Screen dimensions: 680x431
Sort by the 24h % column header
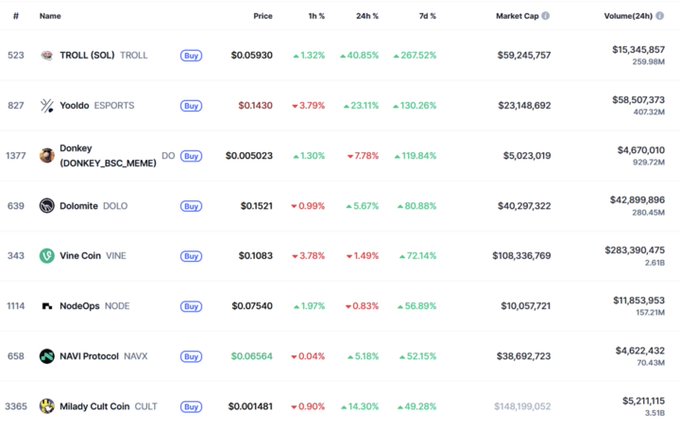click(x=367, y=16)
